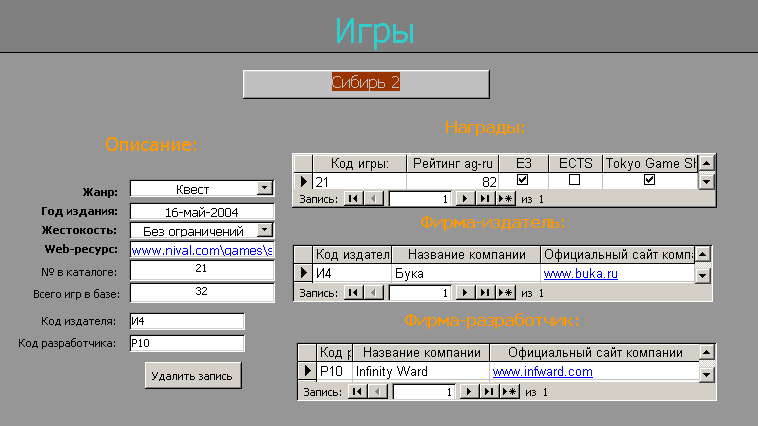Go to first record in Награды subform
This screenshot has width=758, height=426.
point(353,199)
